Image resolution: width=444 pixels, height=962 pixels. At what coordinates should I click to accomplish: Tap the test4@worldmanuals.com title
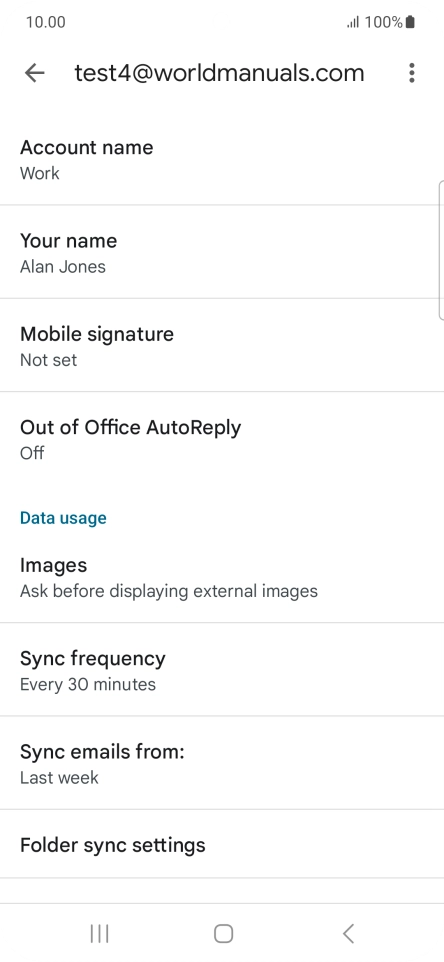pos(220,73)
